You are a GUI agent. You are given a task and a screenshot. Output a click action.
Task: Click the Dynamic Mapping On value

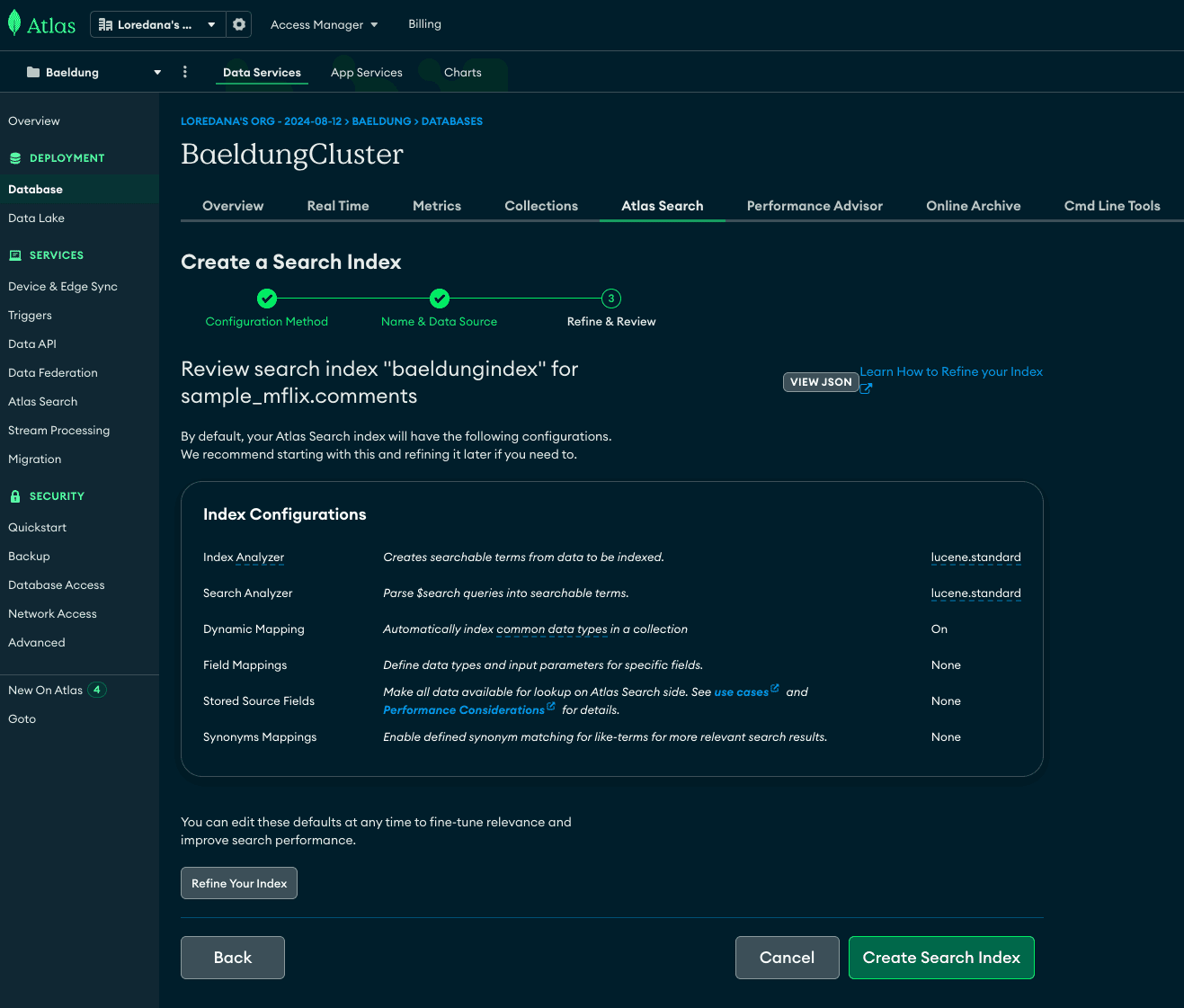pyautogui.click(x=939, y=629)
